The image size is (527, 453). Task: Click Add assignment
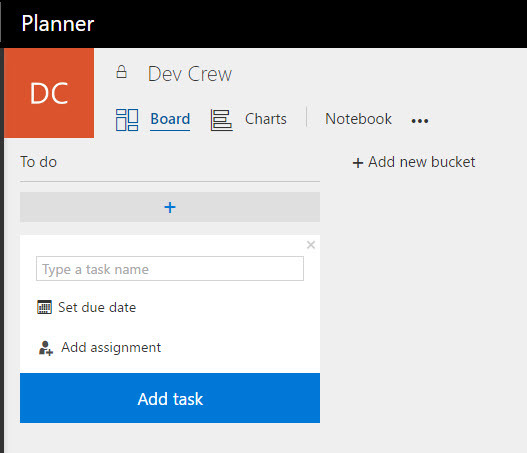111,347
